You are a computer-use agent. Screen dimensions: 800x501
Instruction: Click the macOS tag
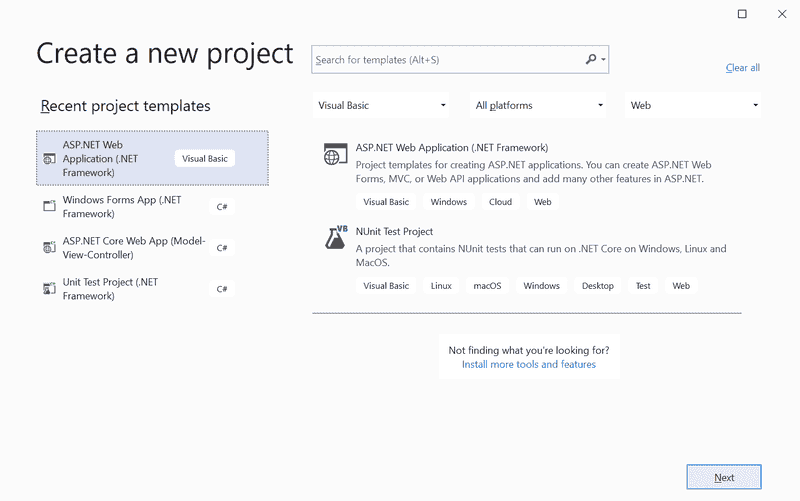[x=487, y=286]
